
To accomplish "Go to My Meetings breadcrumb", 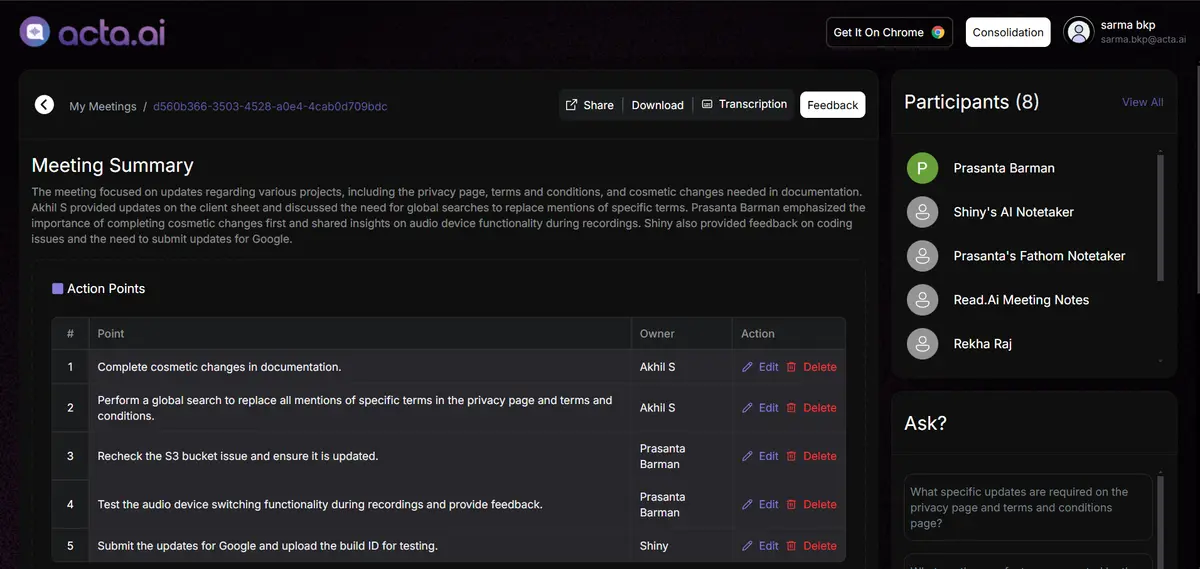I will (103, 106).
